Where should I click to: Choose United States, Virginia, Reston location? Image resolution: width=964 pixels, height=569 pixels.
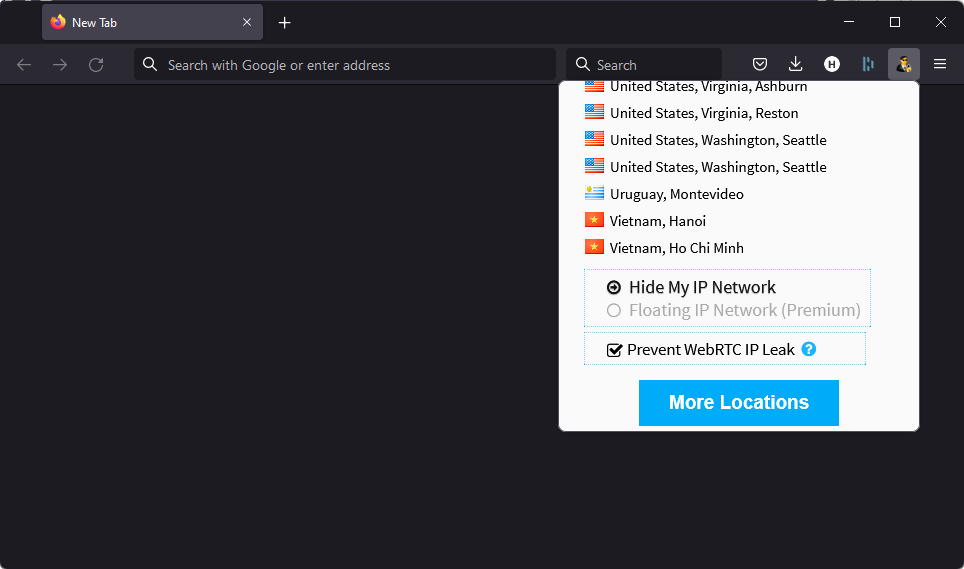pos(692,113)
